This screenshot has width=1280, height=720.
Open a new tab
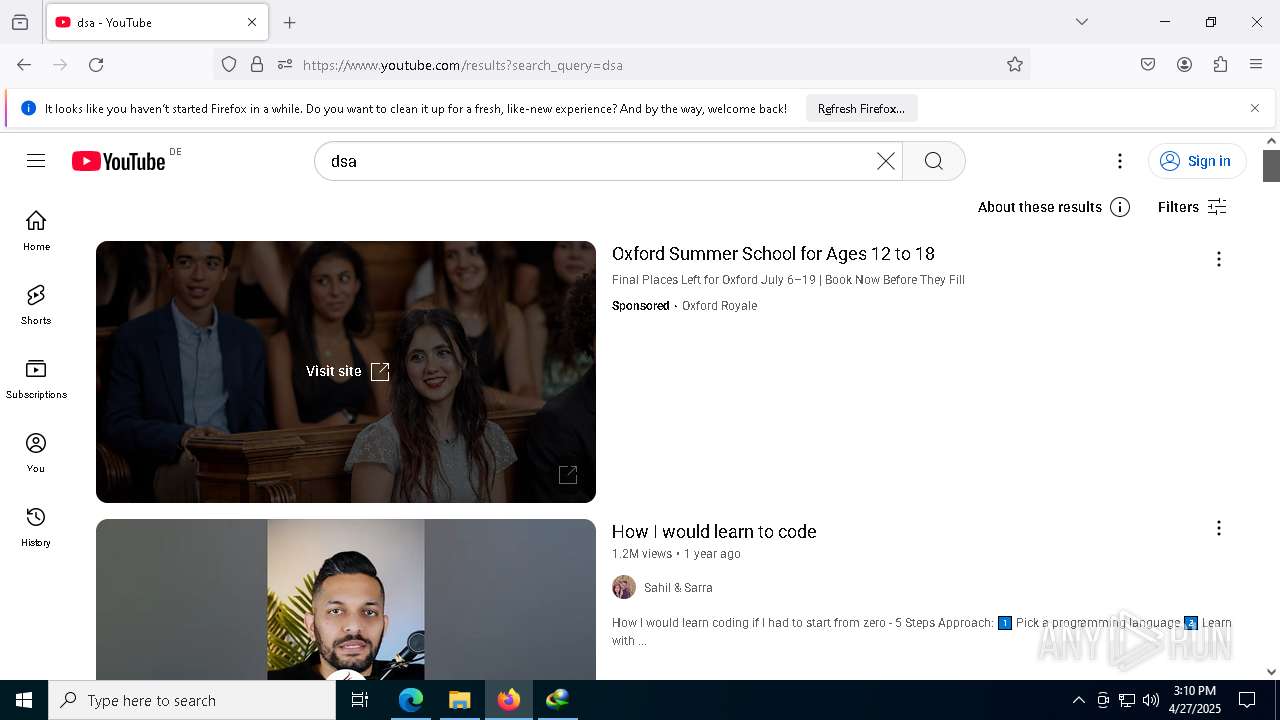[x=290, y=22]
